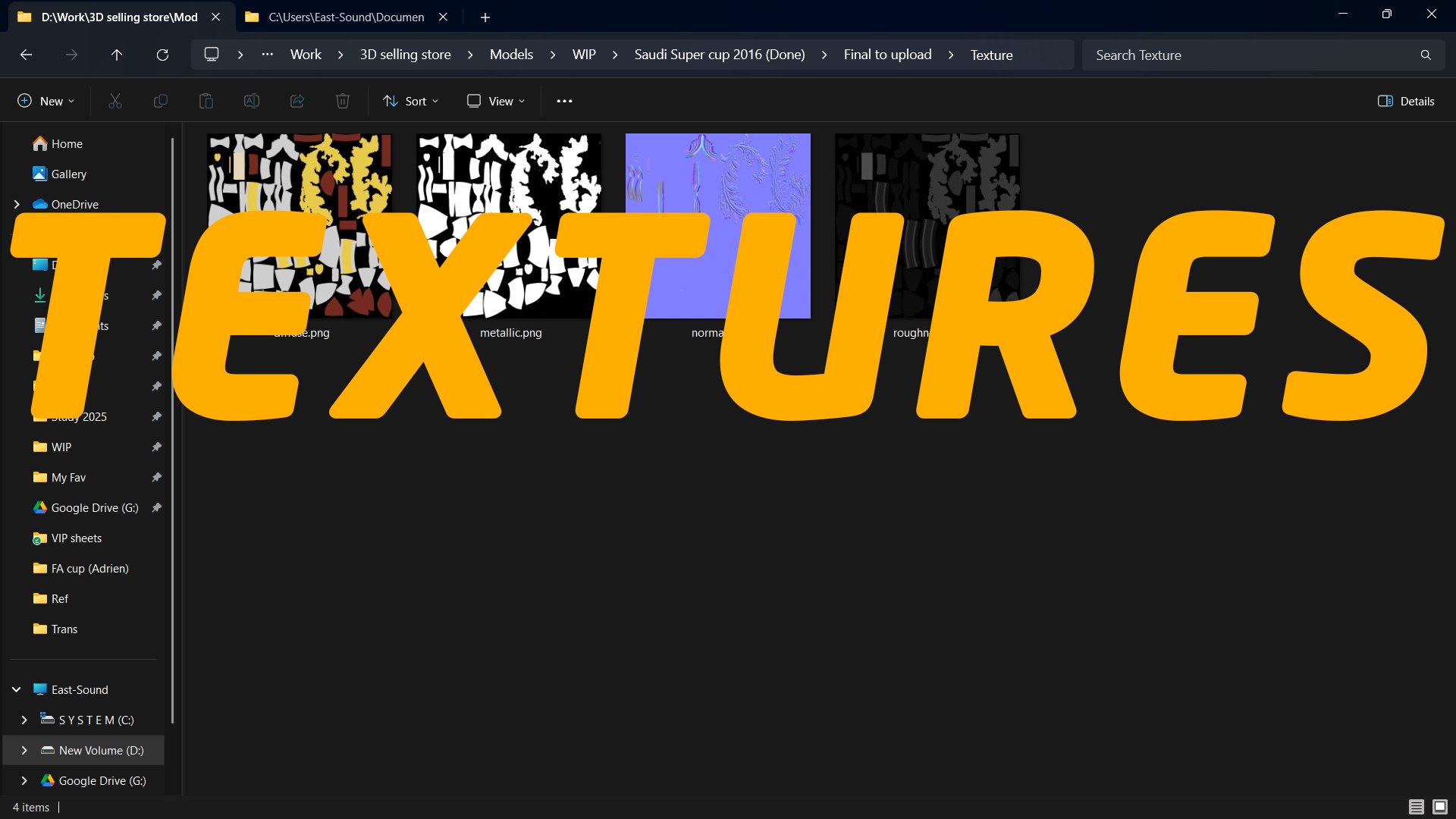Click the Search Texture input field
The height and width of the screenshot is (819, 1456).
tap(1251, 55)
